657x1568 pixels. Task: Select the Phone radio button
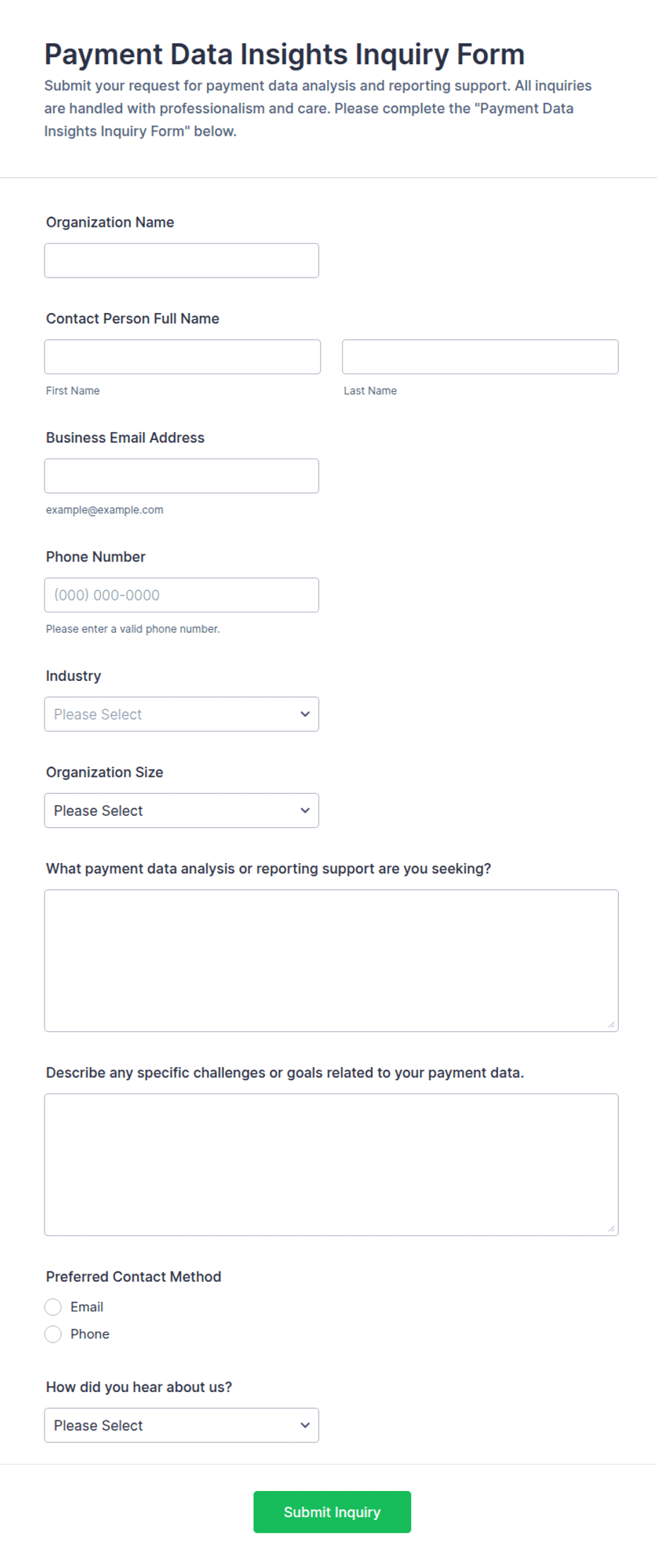click(x=53, y=1334)
